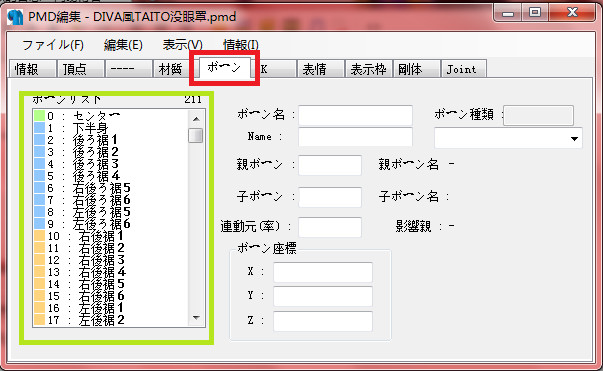603x371 pixels.
Task: Select bone 14 右後裾5
Action: (x=110, y=284)
